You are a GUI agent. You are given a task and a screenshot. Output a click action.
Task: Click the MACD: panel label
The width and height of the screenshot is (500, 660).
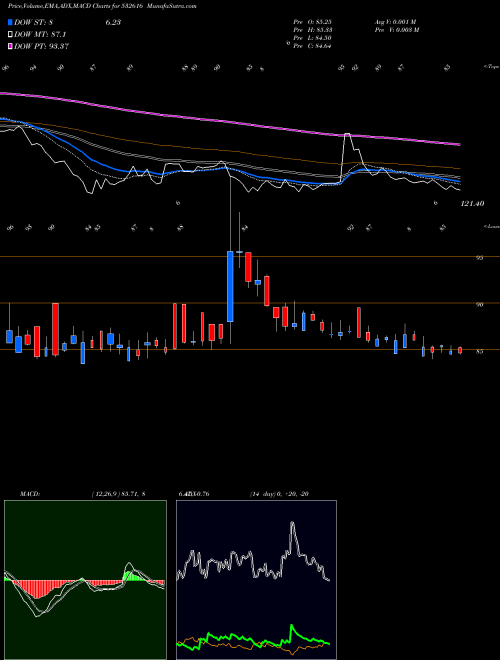pos(29,494)
